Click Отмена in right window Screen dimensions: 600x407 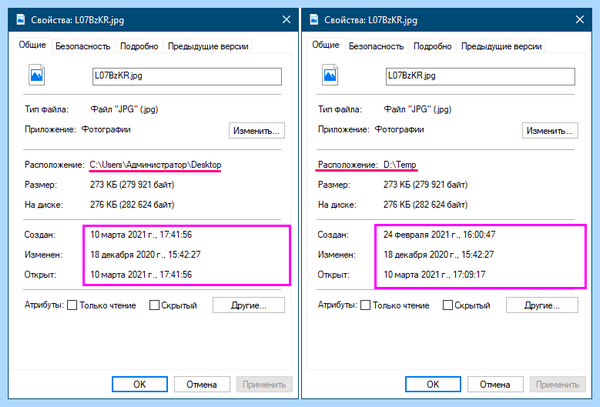click(495, 384)
